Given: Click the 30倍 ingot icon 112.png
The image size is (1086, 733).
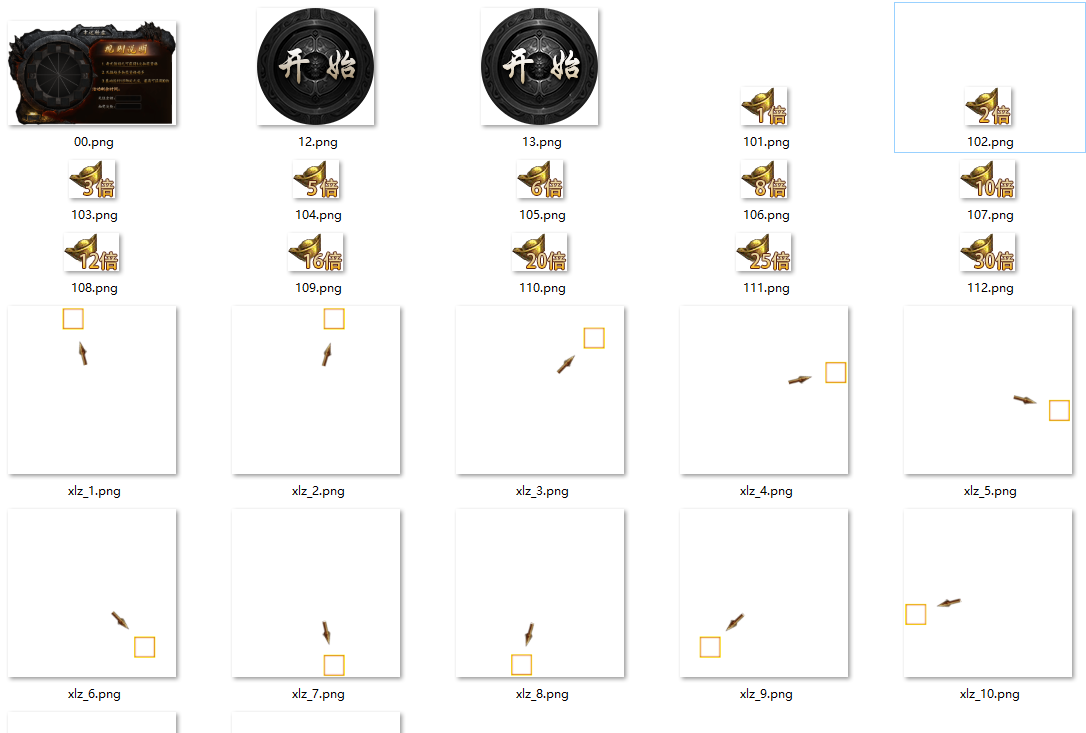Looking at the screenshot, I should (988, 252).
